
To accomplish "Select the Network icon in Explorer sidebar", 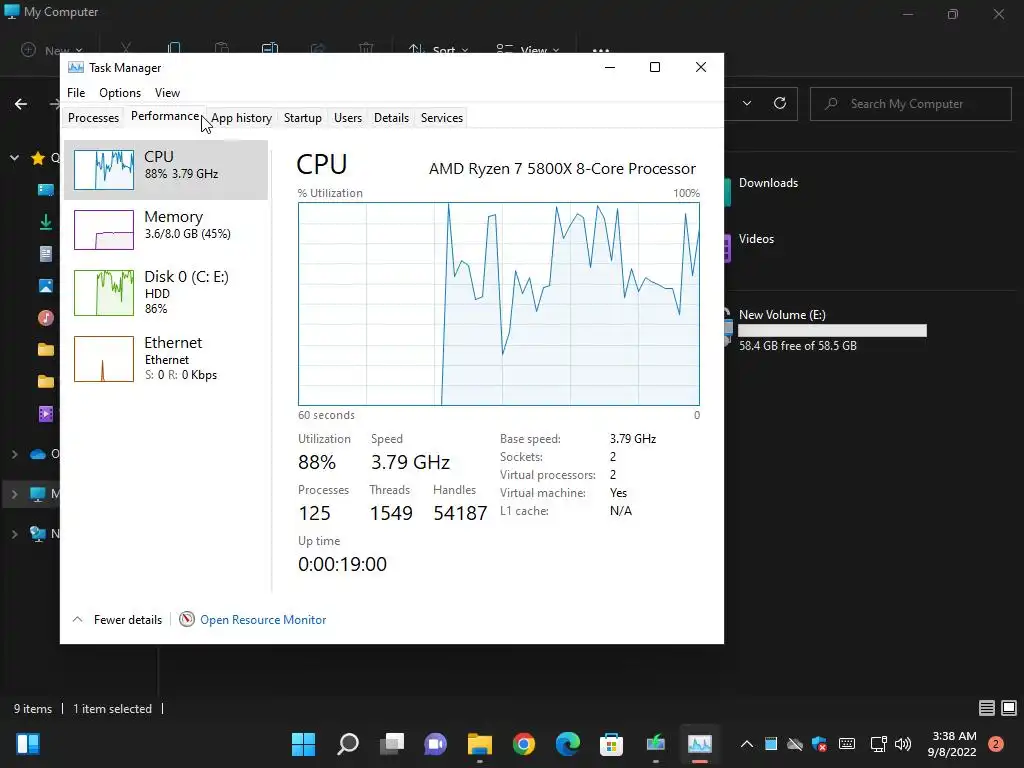I will click(x=38, y=534).
